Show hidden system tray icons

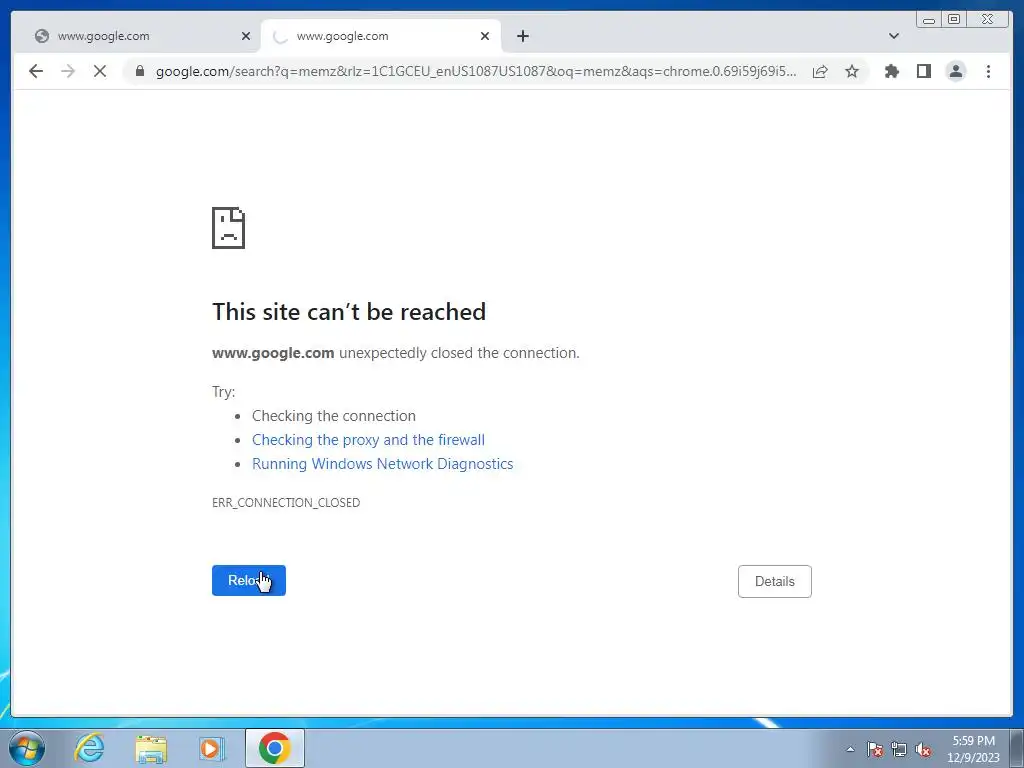click(x=850, y=749)
